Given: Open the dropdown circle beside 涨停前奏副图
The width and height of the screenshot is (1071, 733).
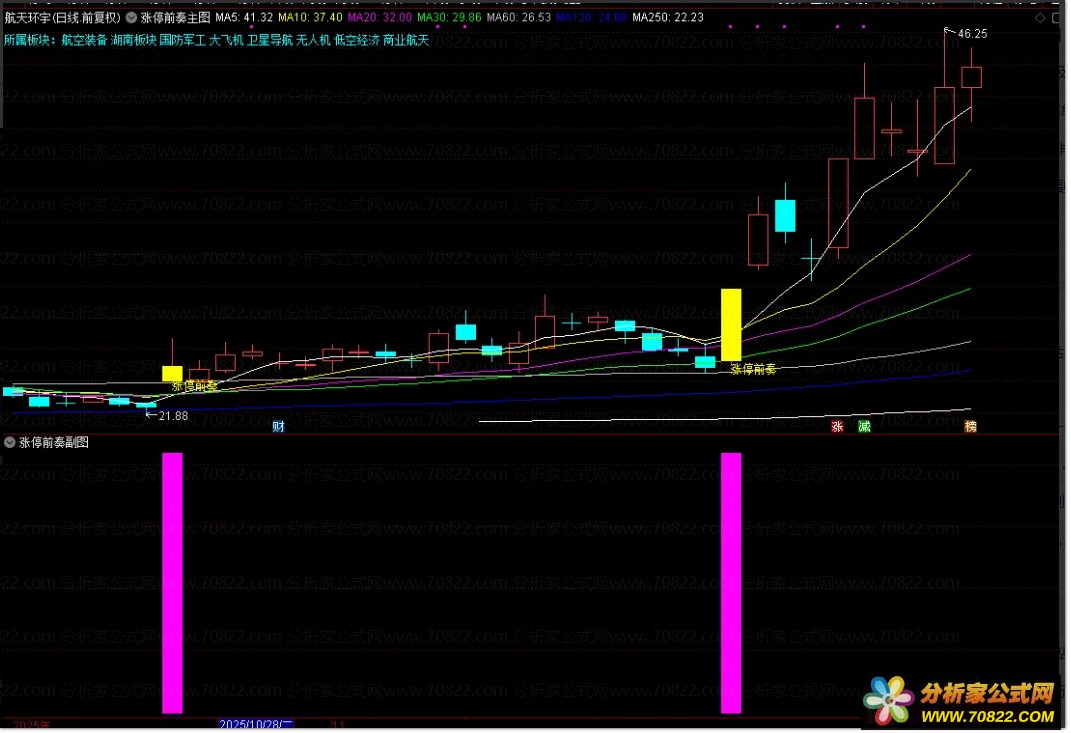Looking at the screenshot, I should point(10,443).
